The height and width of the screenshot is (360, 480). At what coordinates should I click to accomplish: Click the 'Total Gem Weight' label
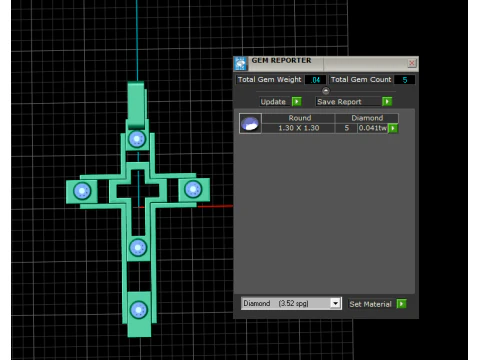tap(270, 80)
